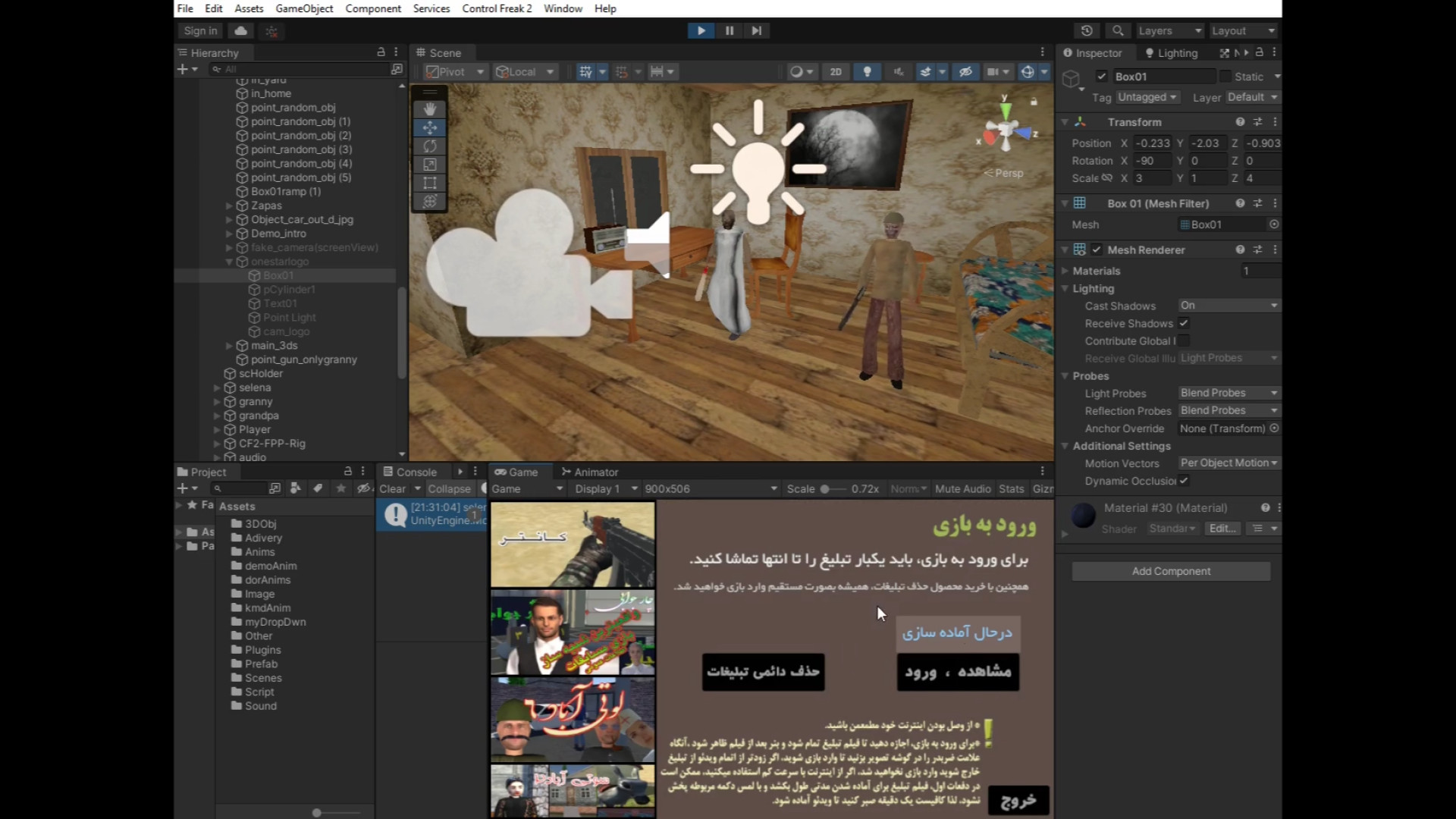Select the Rect transform tool
This screenshot has height=819, width=1456.
(429, 183)
